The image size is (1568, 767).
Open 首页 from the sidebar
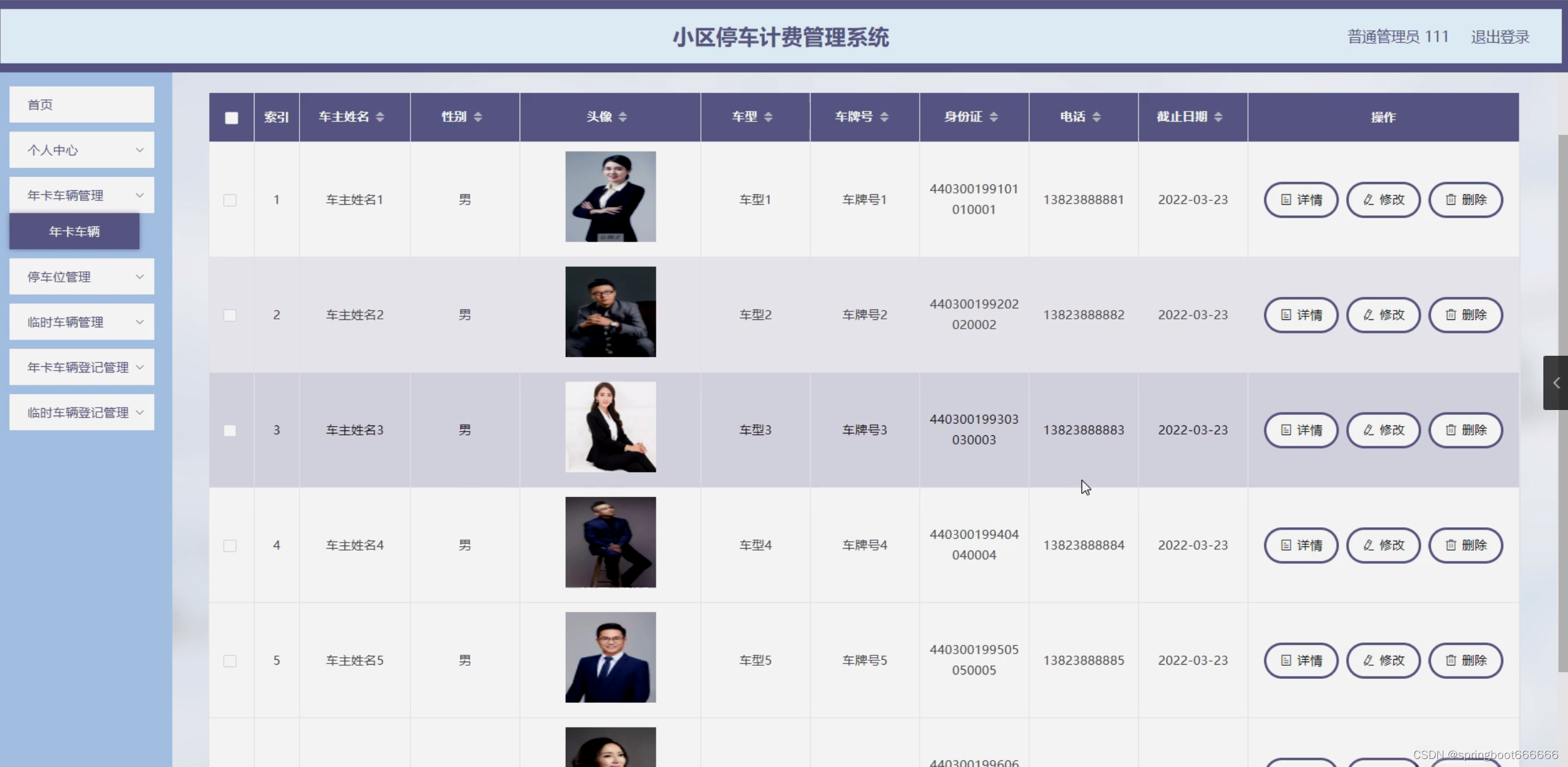coord(81,105)
